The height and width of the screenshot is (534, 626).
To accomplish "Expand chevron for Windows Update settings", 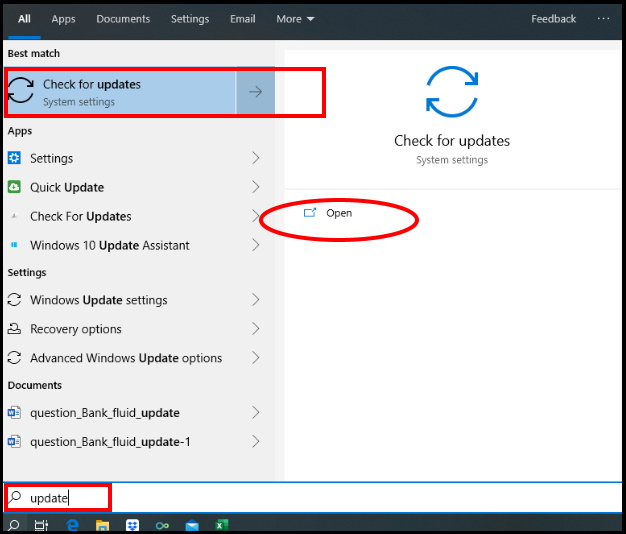I will pyautogui.click(x=256, y=300).
